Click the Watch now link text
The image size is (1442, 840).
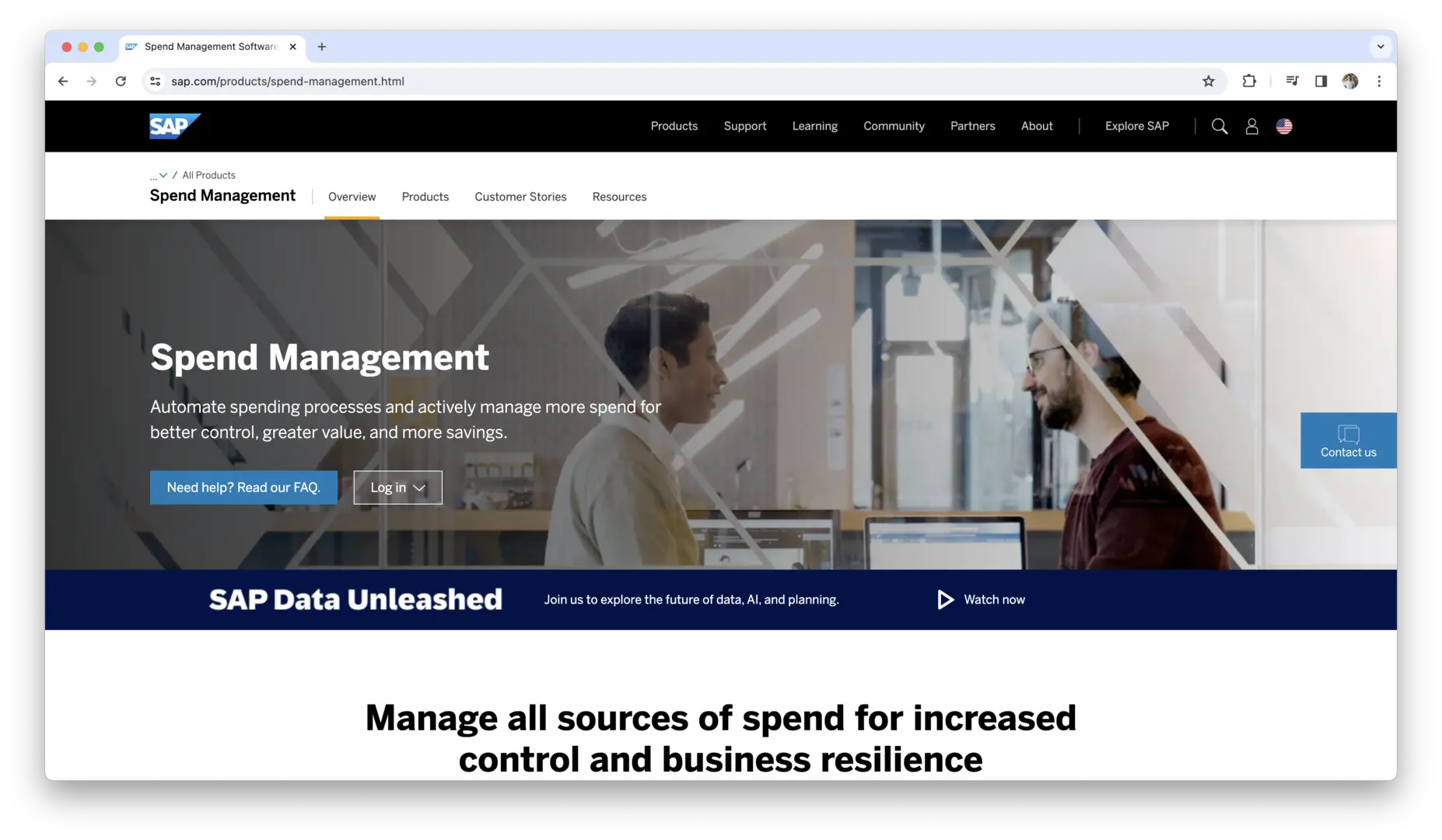pyautogui.click(x=994, y=600)
